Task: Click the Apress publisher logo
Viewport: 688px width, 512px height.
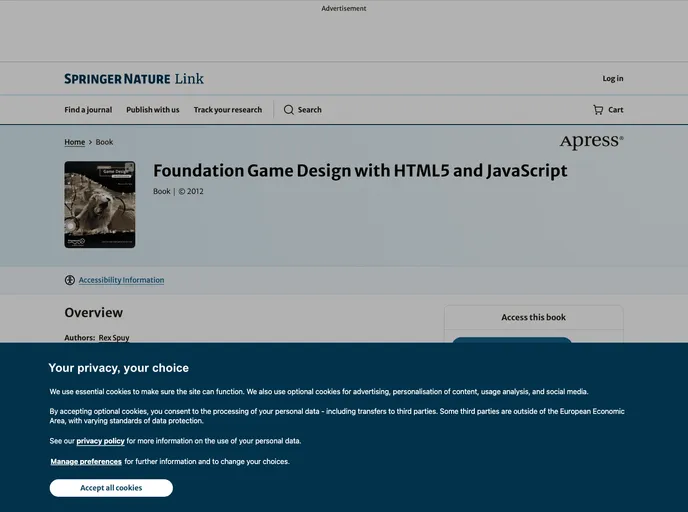Action: tap(591, 141)
